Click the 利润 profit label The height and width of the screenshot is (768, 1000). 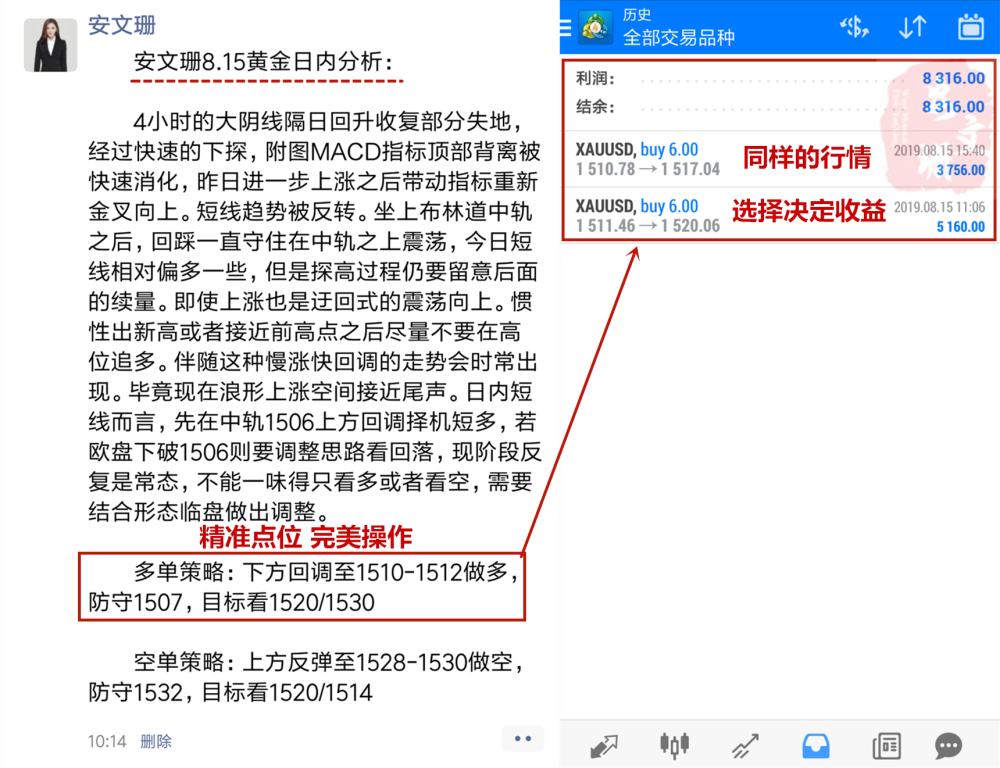click(594, 78)
